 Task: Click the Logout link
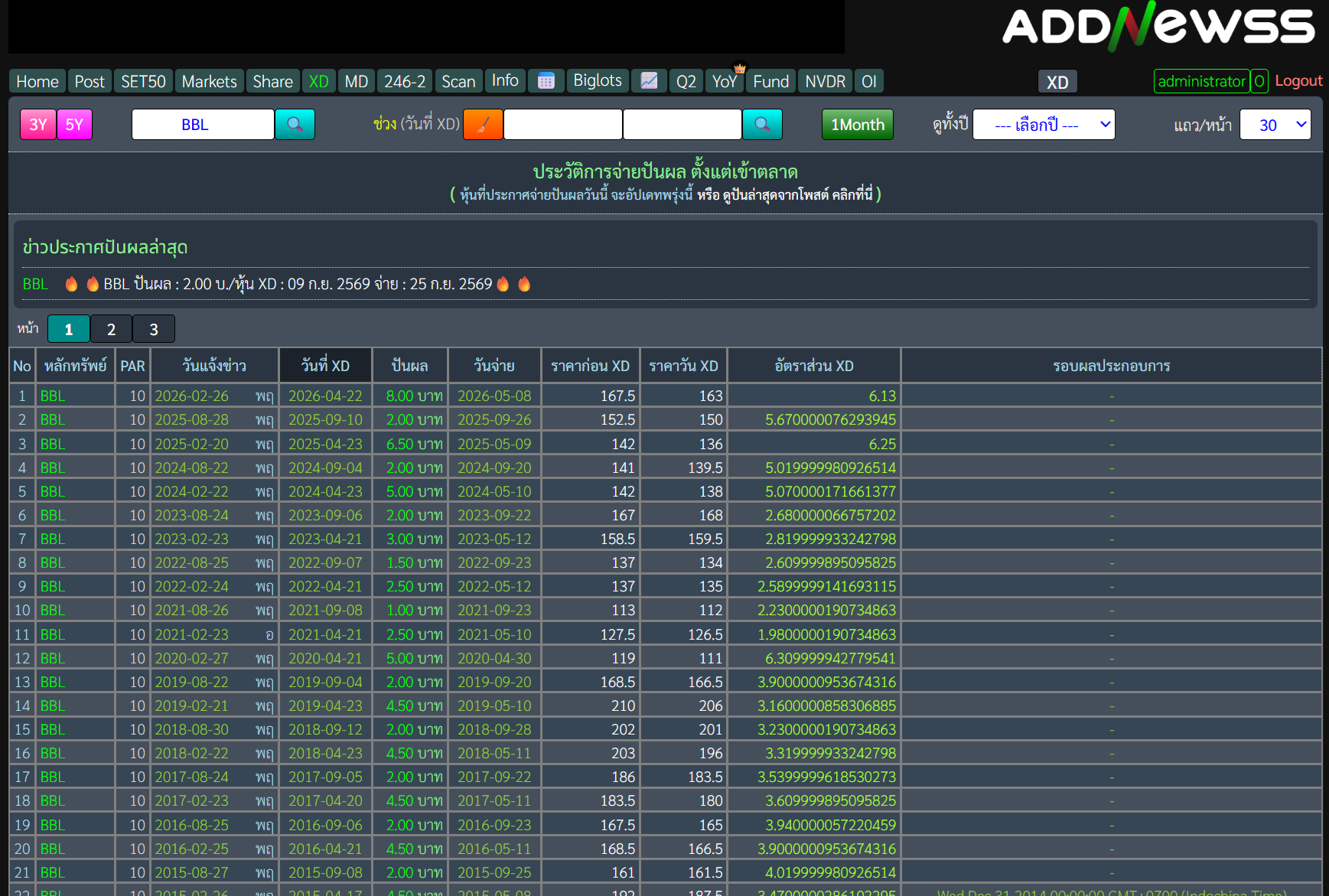pos(1298,81)
